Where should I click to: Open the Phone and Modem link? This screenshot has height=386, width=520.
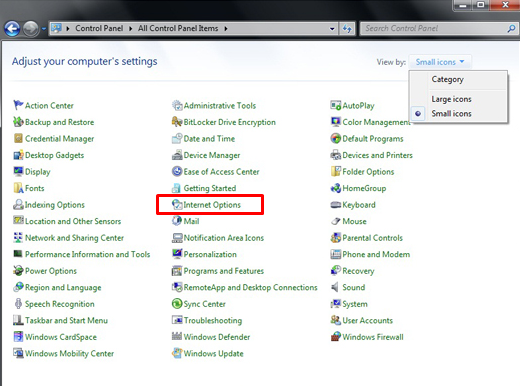[x=376, y=254]
